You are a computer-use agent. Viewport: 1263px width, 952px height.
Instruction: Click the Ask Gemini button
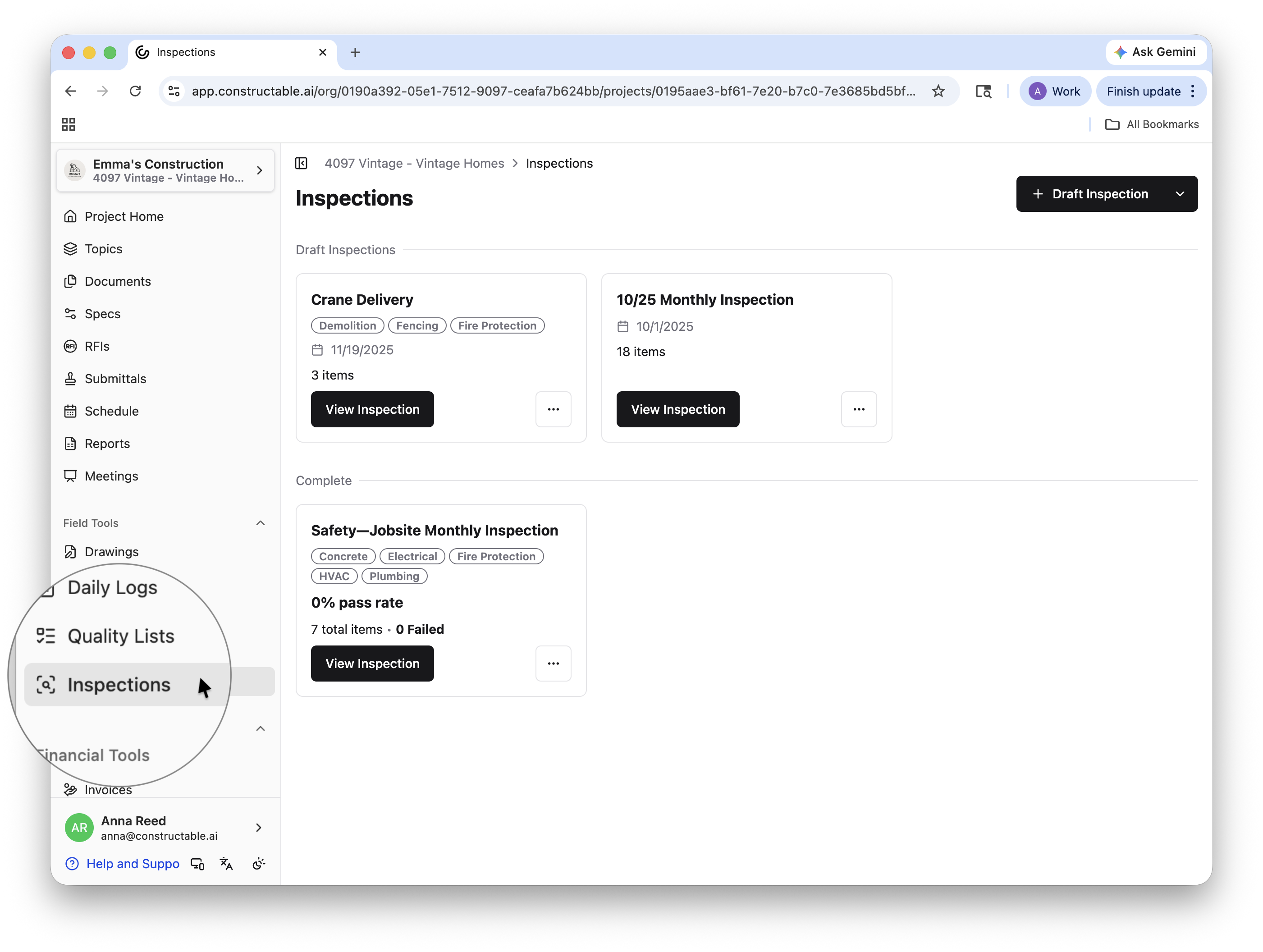pyautogui.click(x=1156, y=52)
